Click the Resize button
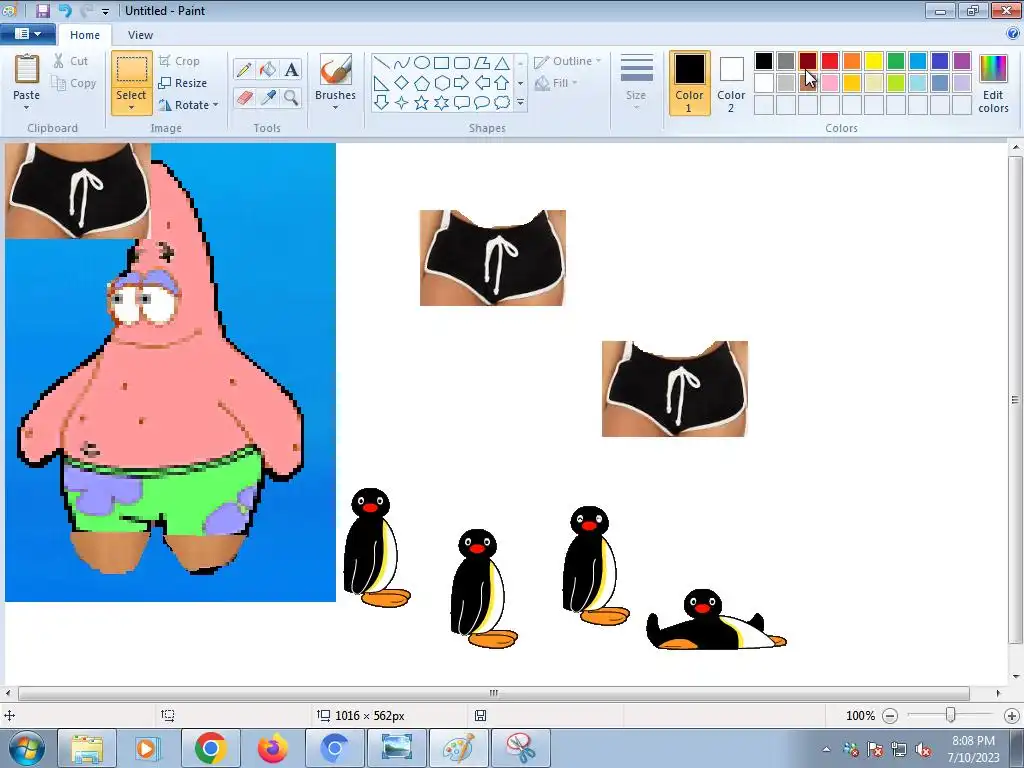1024x768 pixels. coord(183,83)
